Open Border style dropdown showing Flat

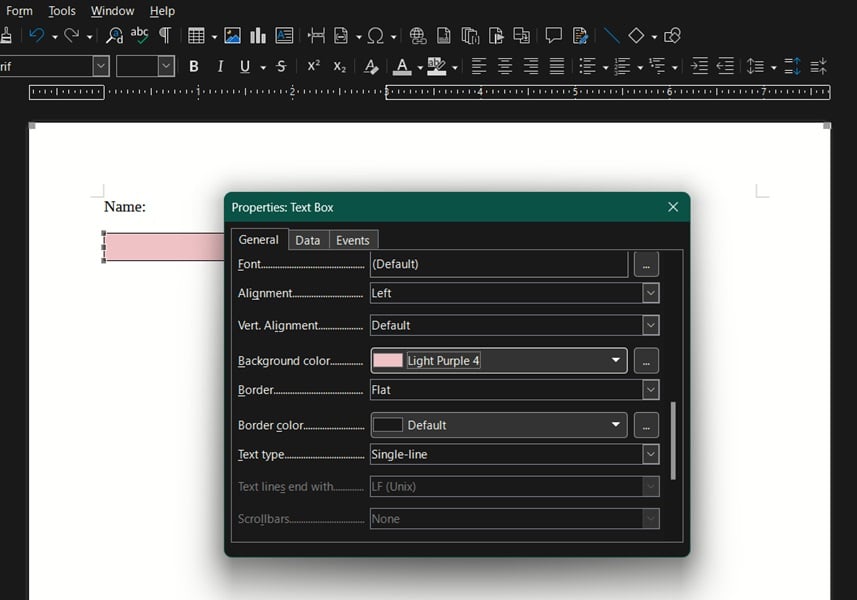point(650,390)
